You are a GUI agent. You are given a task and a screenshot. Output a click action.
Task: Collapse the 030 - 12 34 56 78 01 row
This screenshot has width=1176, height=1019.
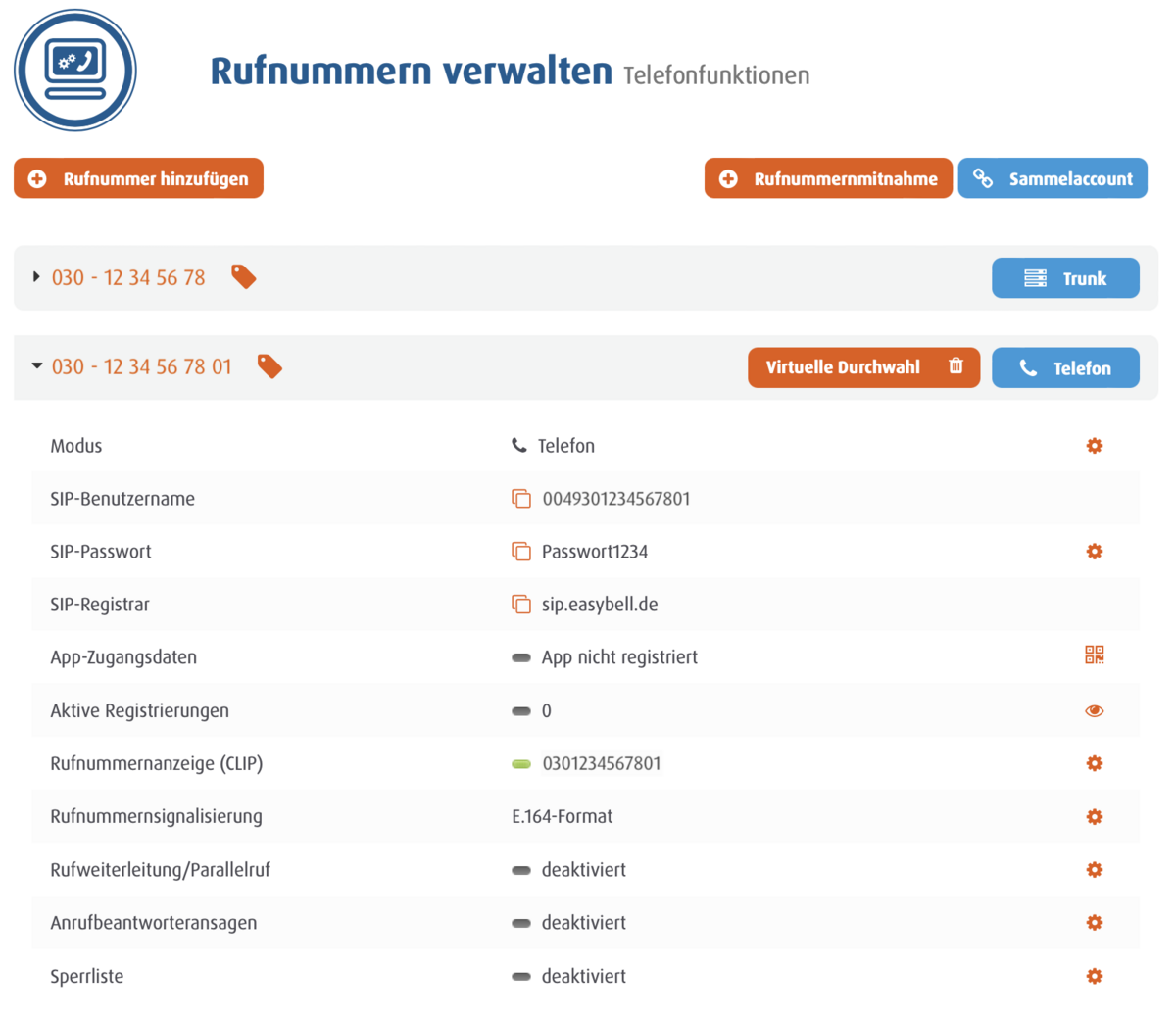coord(36,366)
